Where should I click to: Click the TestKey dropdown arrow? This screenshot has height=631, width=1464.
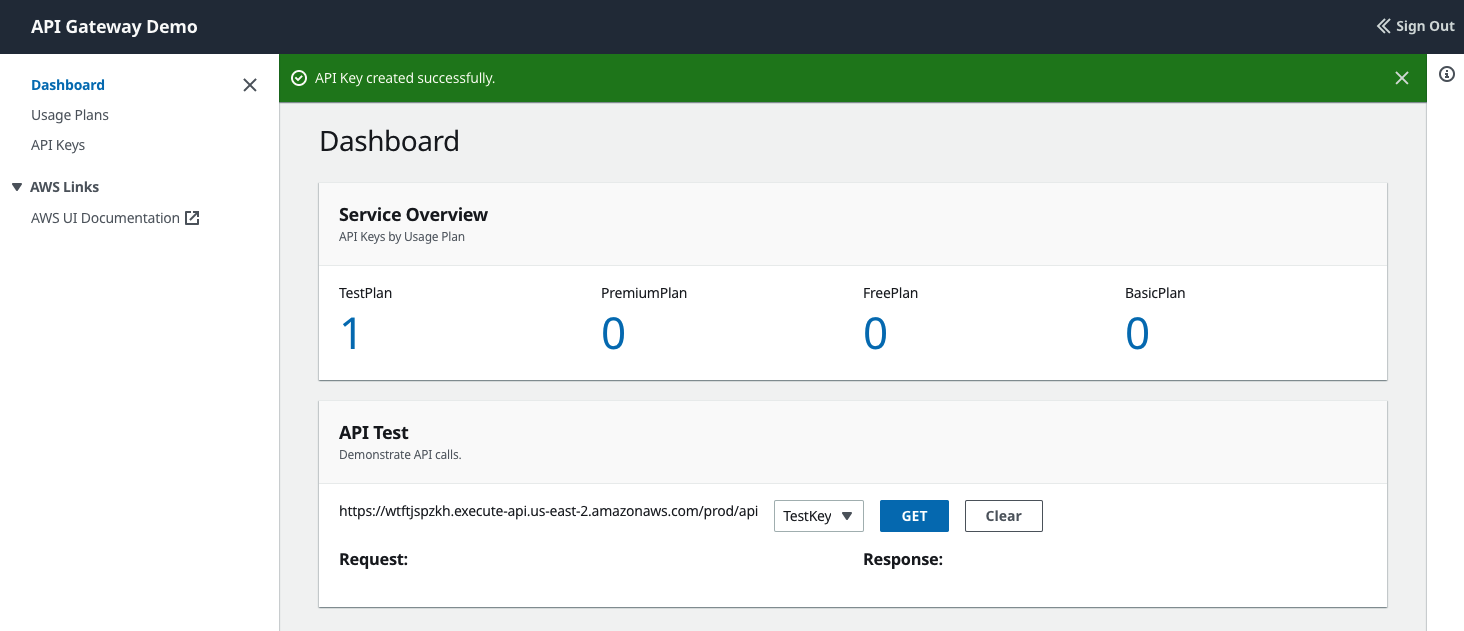846,516
